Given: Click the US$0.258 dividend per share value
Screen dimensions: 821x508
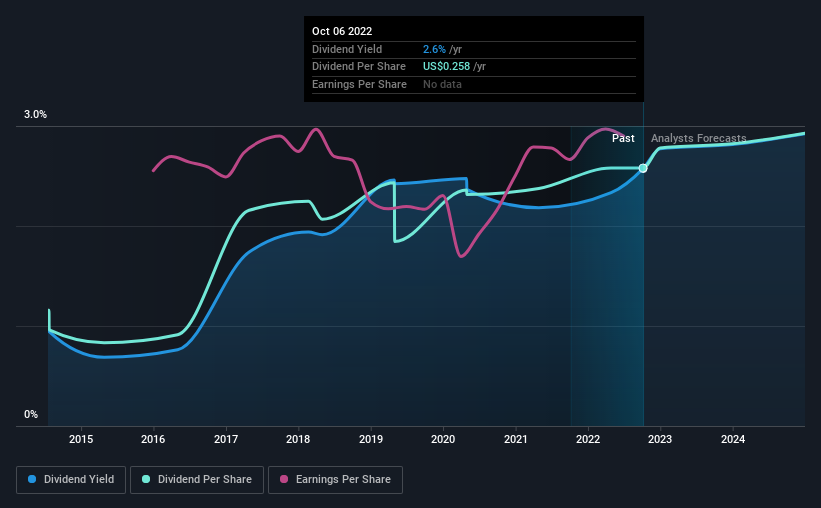Looking at the screenshot, I should [446, 67].
